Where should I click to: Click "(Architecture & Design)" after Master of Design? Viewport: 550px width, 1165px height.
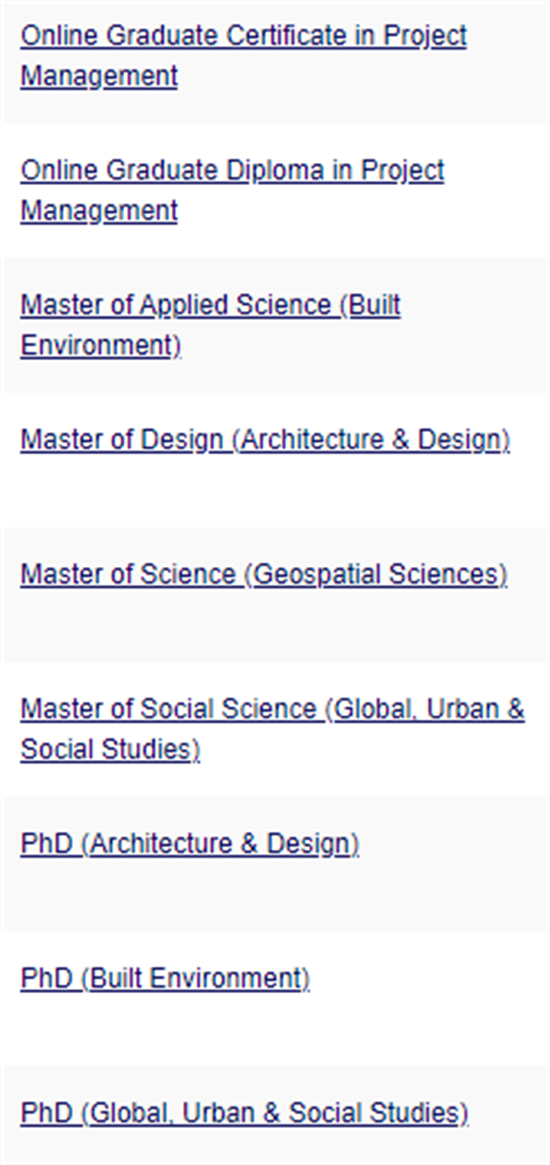coord(371,440)
